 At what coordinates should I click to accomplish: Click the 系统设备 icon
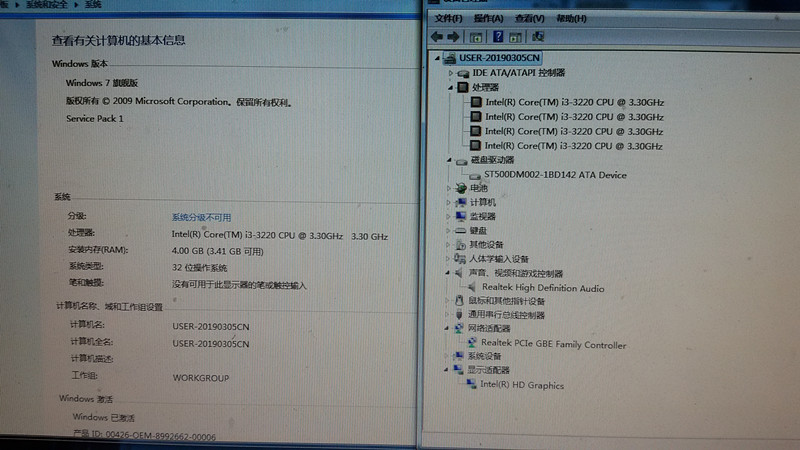(458, 356)
